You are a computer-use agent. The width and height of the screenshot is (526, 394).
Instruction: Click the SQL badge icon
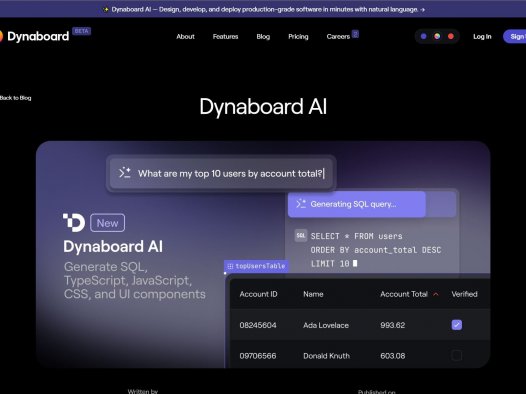pos(301,235)
